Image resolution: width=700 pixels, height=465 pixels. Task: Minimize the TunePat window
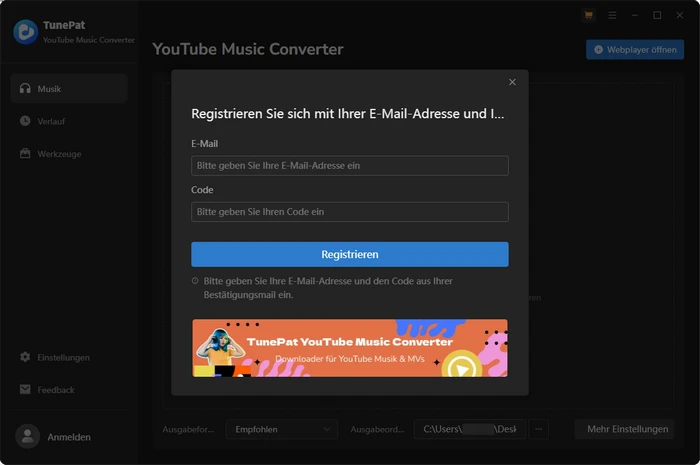coord(635,15)
